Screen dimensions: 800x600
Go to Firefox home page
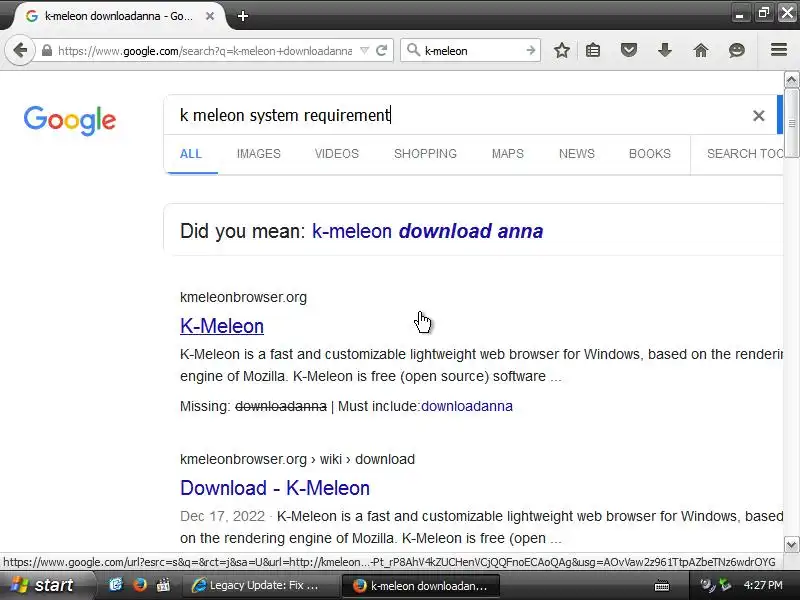[701, 50]
